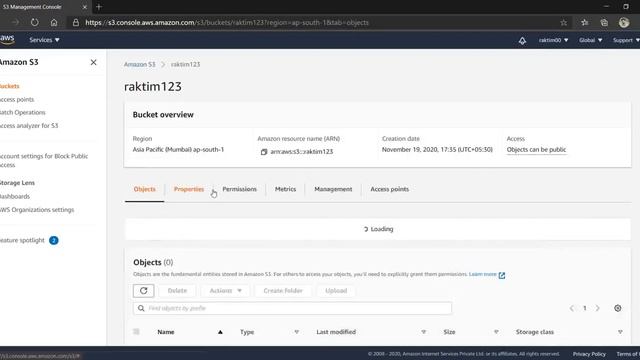Switch to the Management tab

333,189
